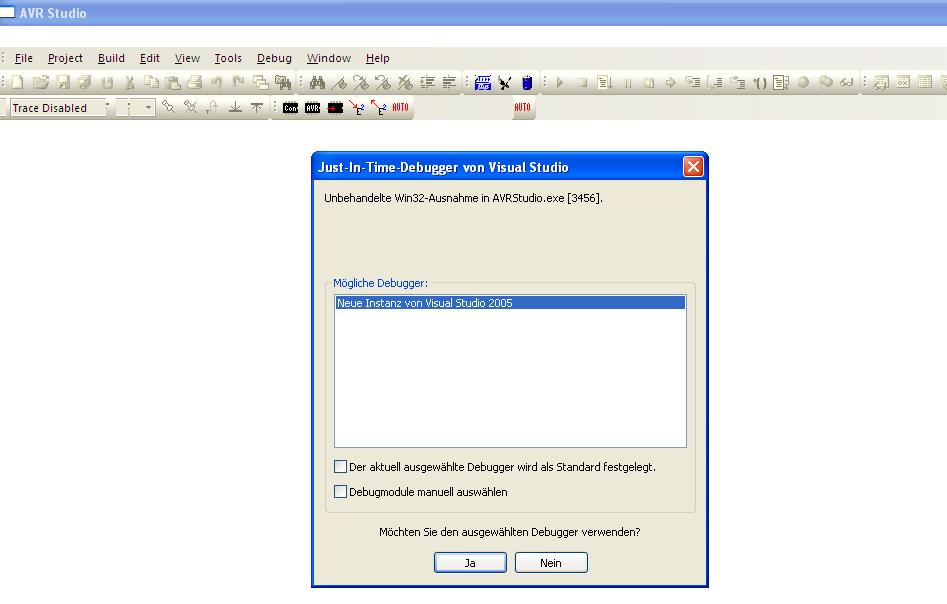The height and width of the screenshot is (604, 947).
Task: Close the Just-In-Time-Debugger dialog
Action: coord(693,167)
